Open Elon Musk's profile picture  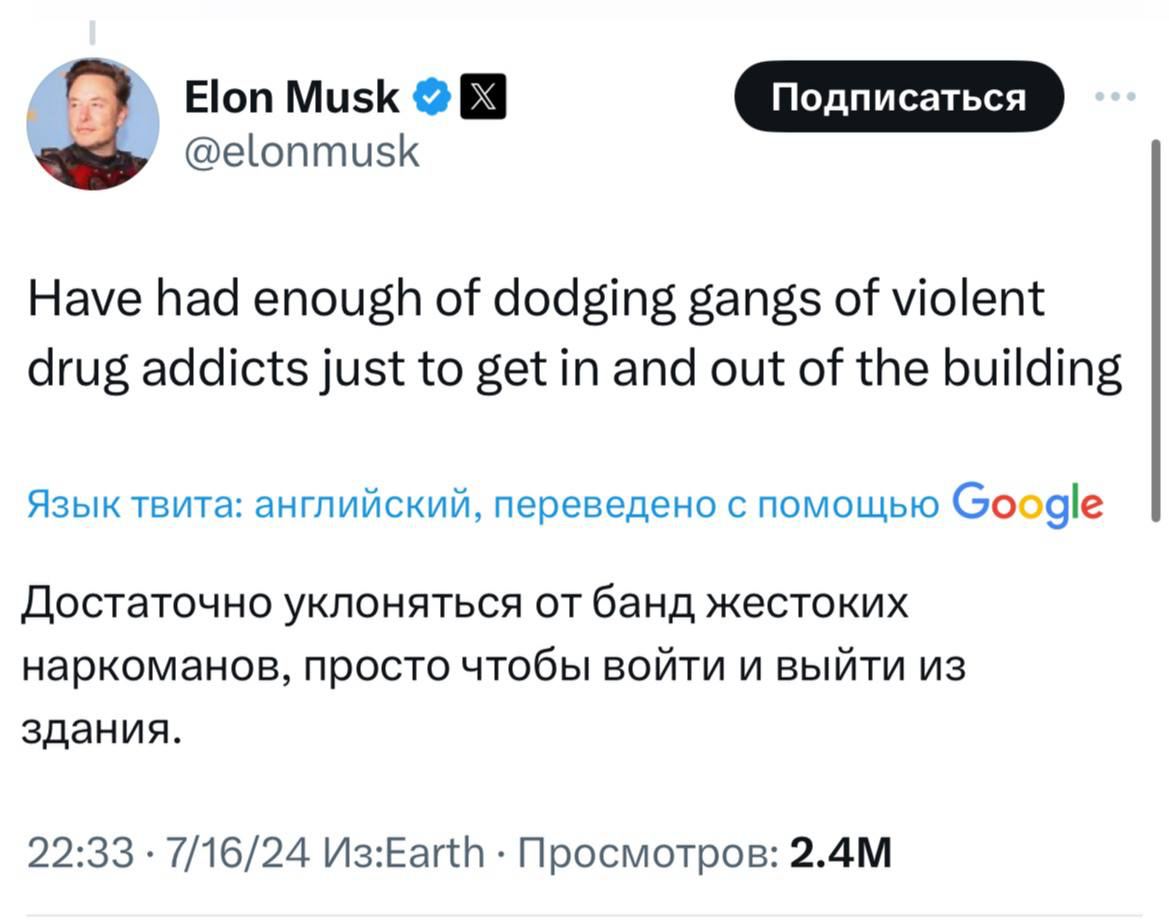[92, 124]
